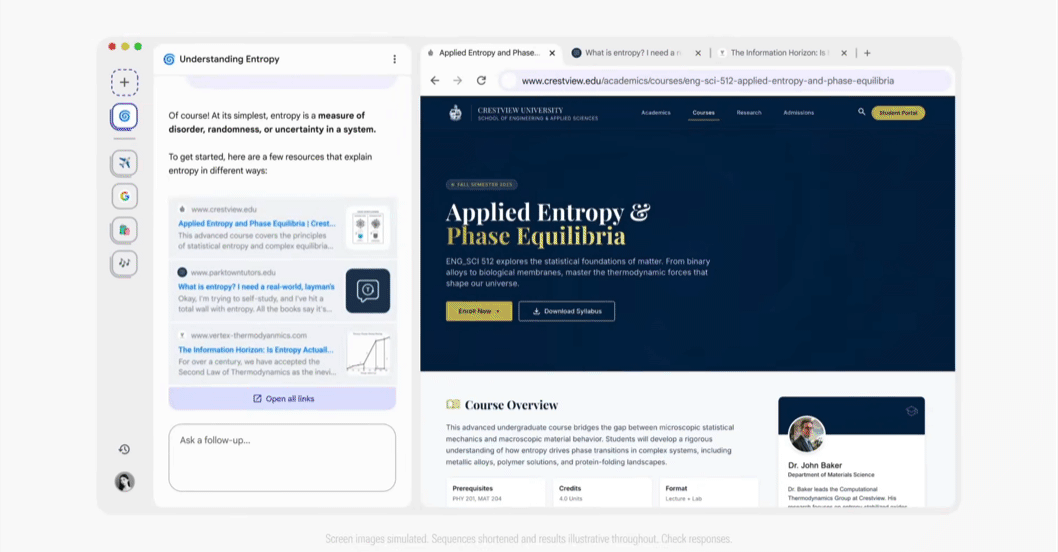
Task: Open the Academics menu on Crestview site
Action: [x=656, y=113]
